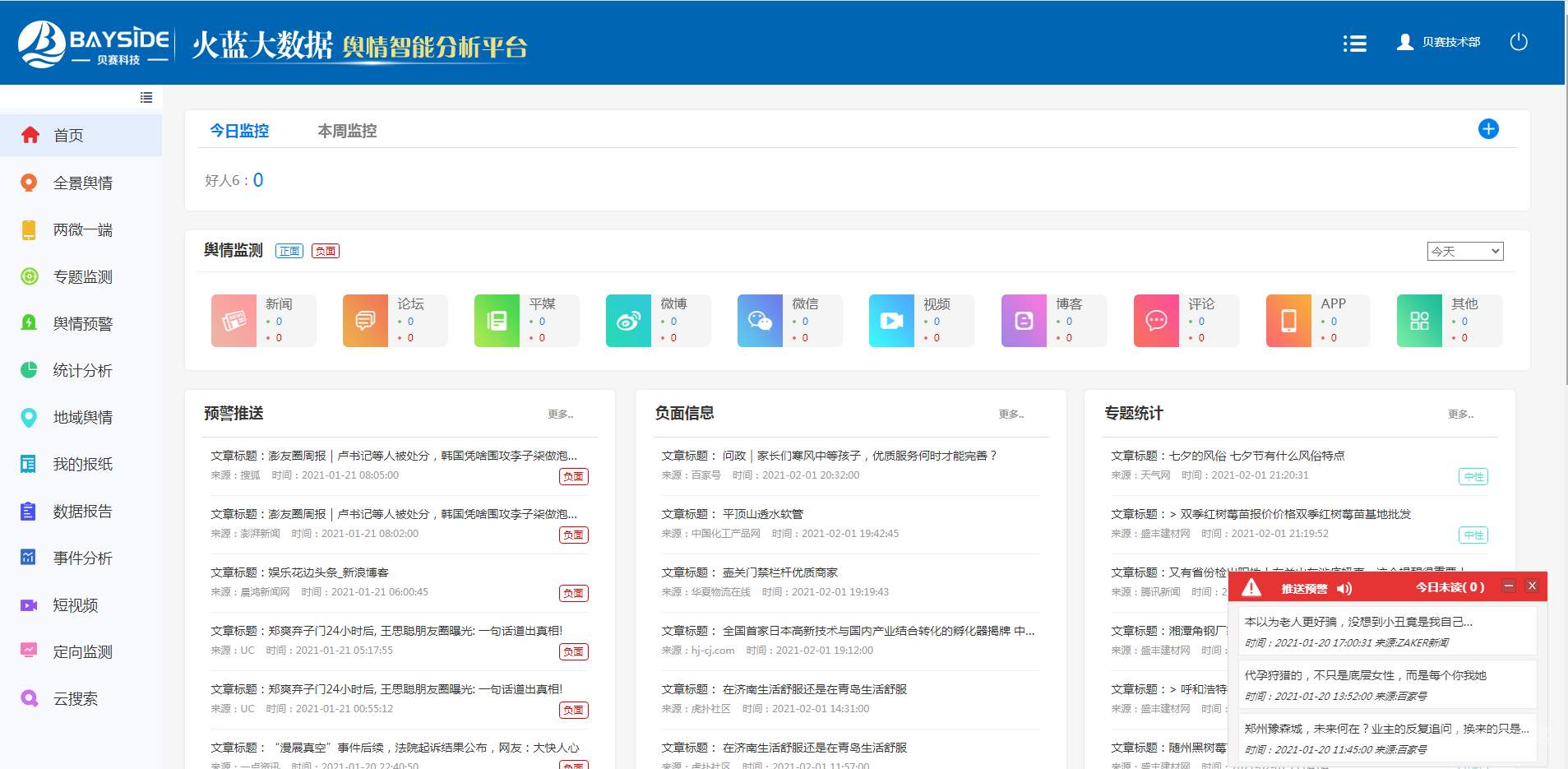Open the 今天 time range dropdown
Image resolution: width=1568 pixels, height=769 pixels.
click(1465, 251)
